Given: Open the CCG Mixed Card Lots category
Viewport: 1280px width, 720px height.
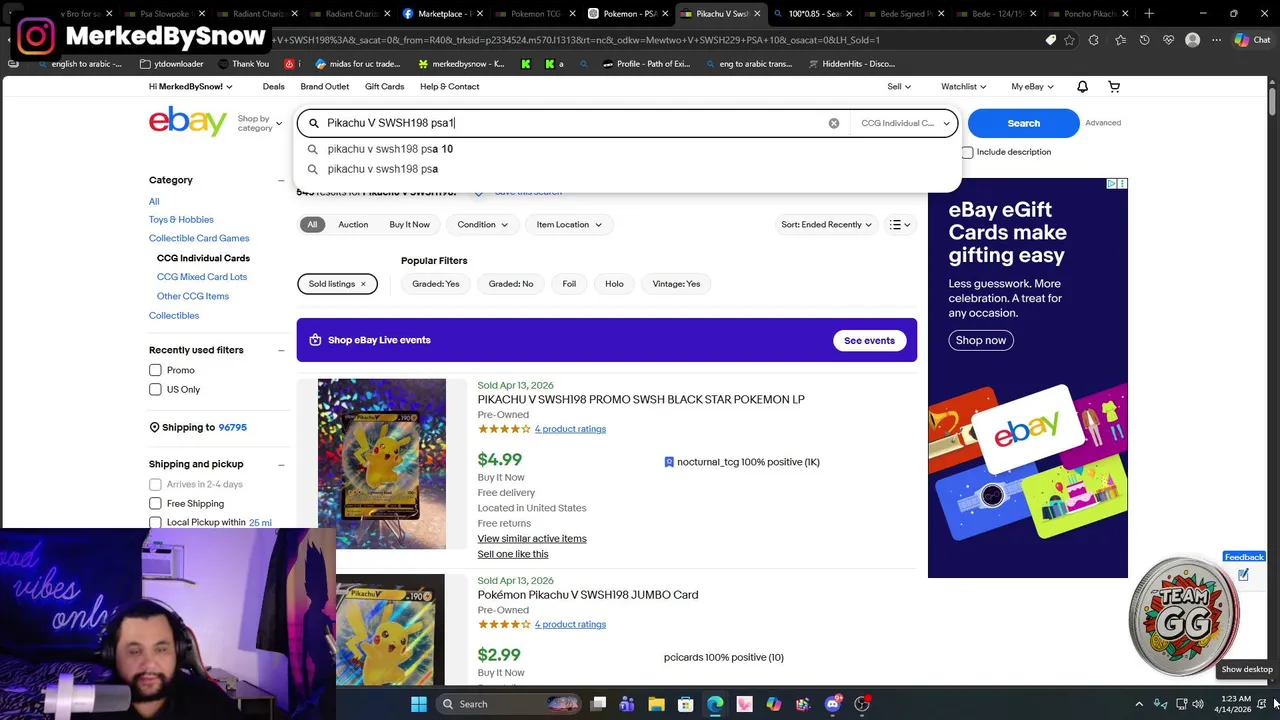Looking at the screenshot, I should point(202,277).
